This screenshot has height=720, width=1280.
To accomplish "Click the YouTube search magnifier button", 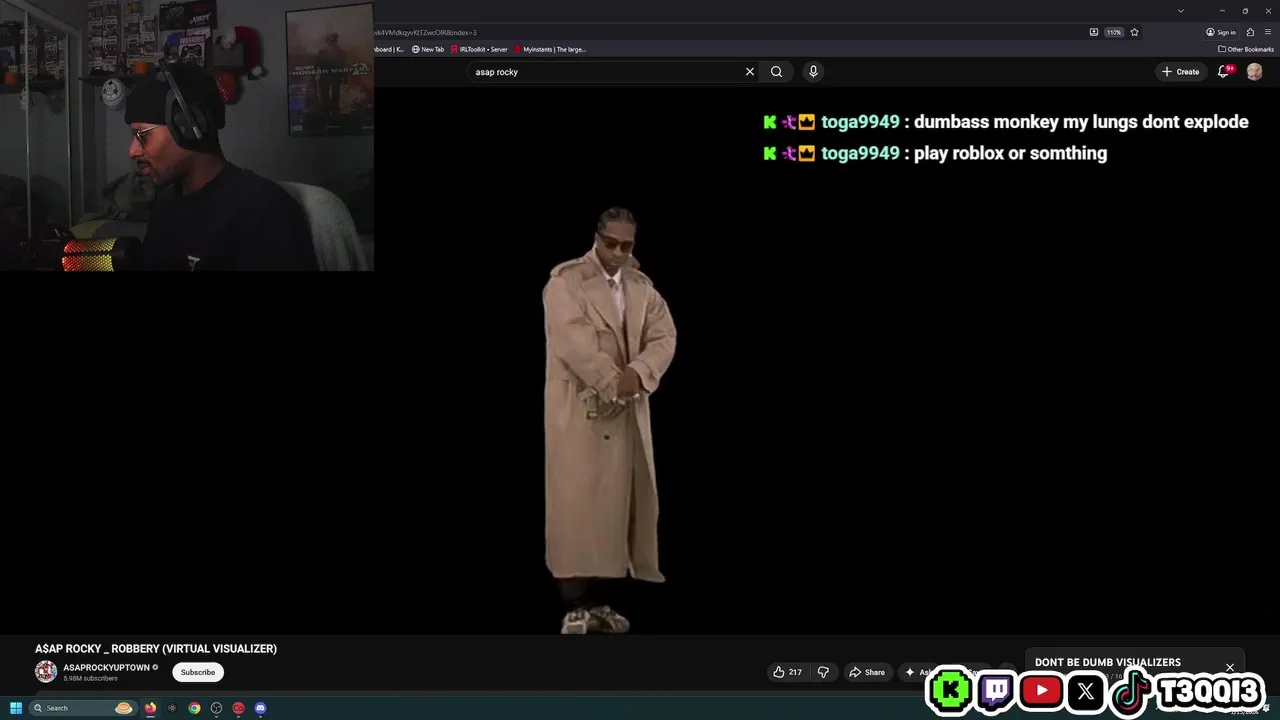I will (777, 72).
